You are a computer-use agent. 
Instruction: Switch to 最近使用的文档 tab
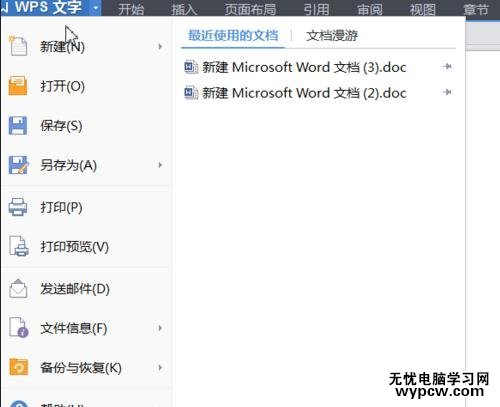[233, 35]
